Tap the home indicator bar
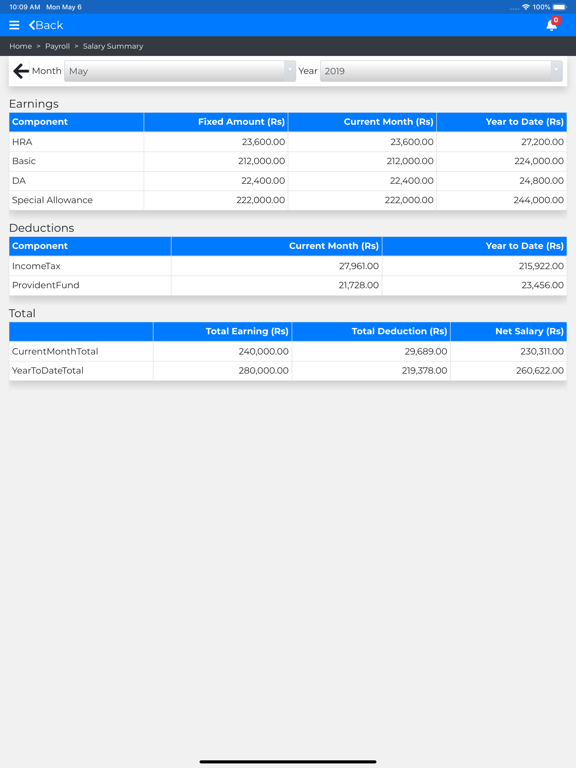 [x=288, y=762]
